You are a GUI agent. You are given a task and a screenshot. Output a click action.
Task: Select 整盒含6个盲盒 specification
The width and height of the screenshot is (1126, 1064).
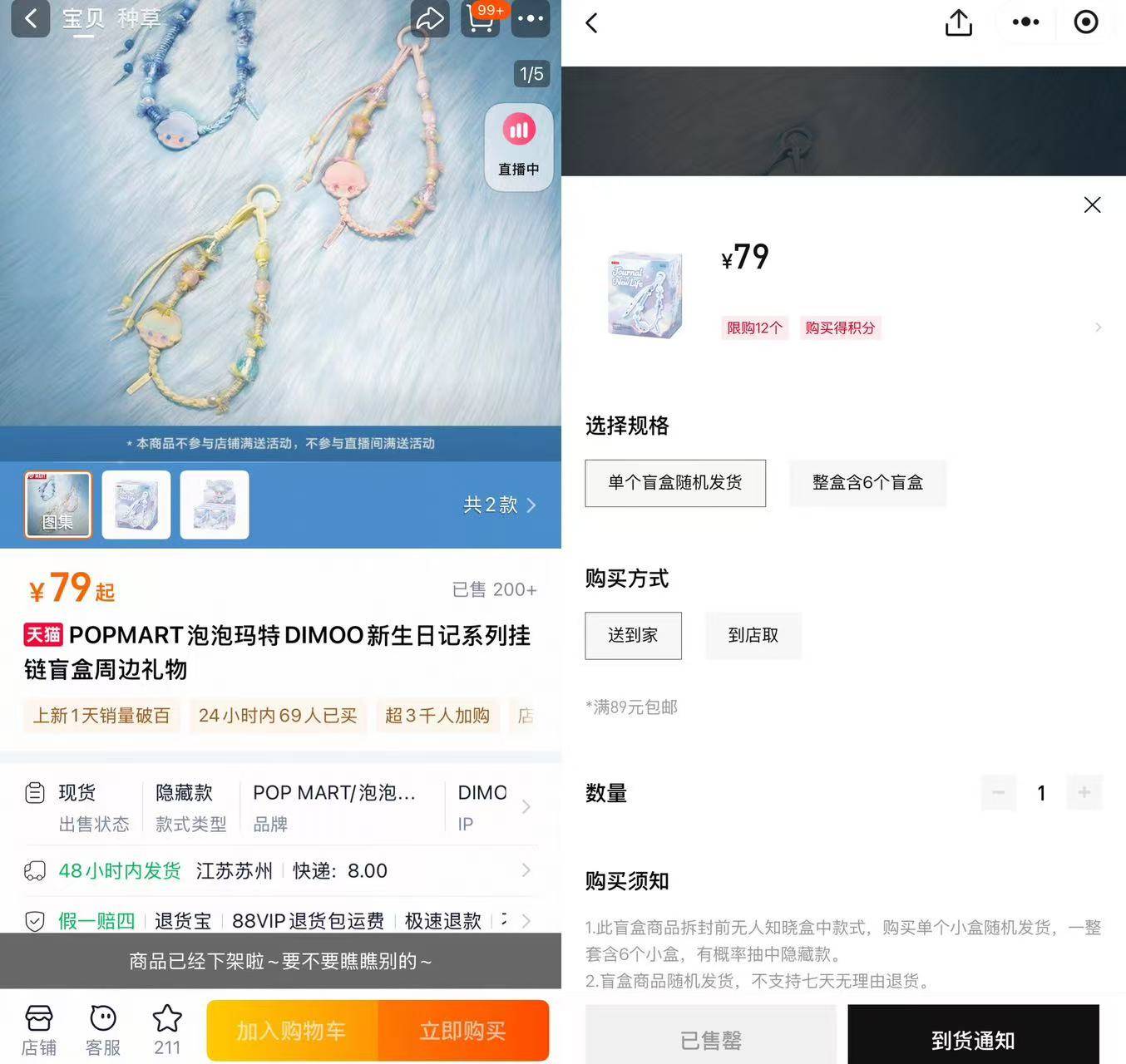pos(867,483)
